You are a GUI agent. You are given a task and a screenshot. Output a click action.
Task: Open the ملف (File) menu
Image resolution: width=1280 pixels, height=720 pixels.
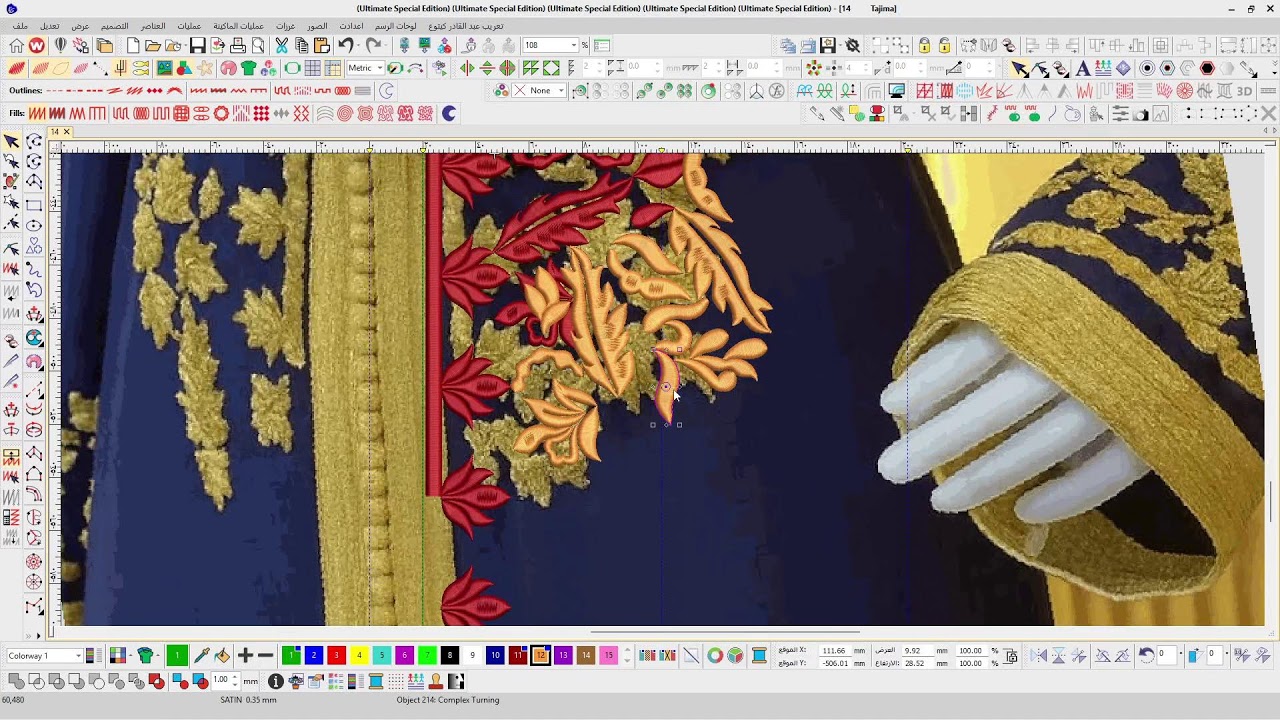click(x=20, y=26)
